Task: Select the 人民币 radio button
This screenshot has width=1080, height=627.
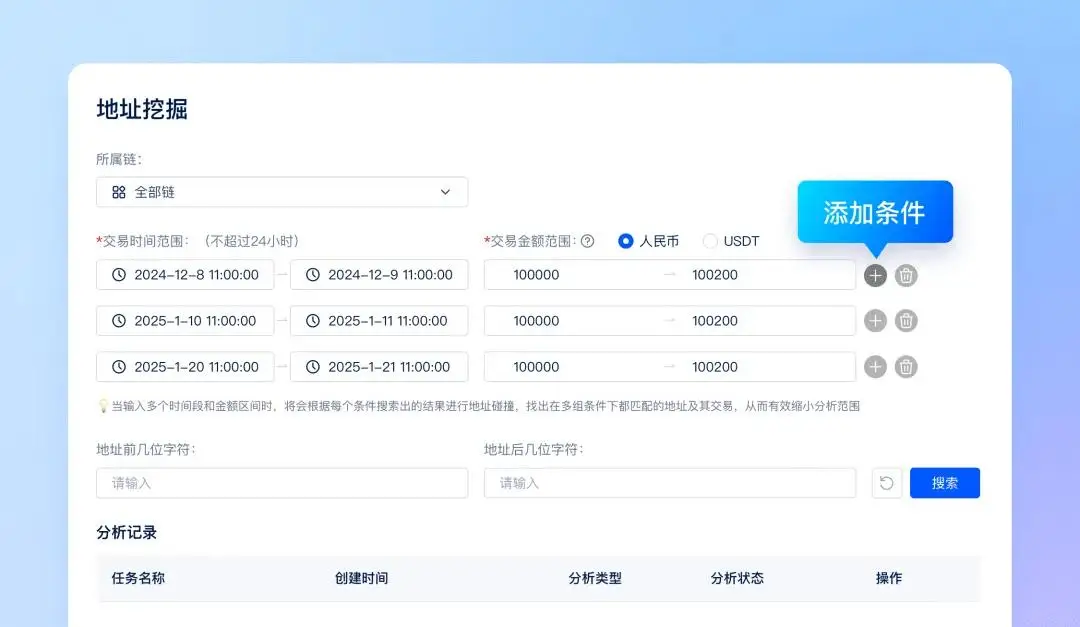Action: 625,240
